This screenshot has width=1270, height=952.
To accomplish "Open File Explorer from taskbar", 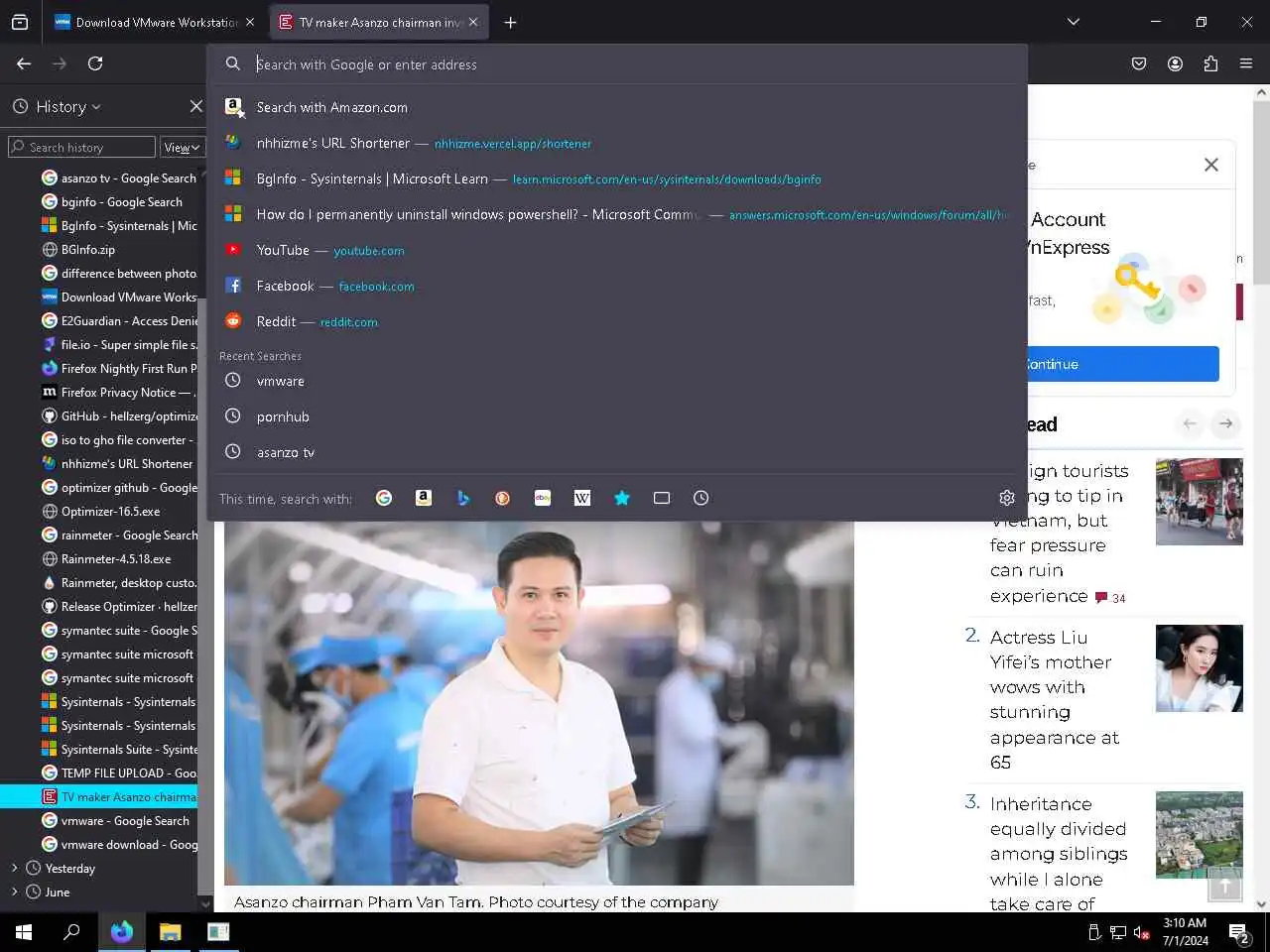I will point(171,932).
